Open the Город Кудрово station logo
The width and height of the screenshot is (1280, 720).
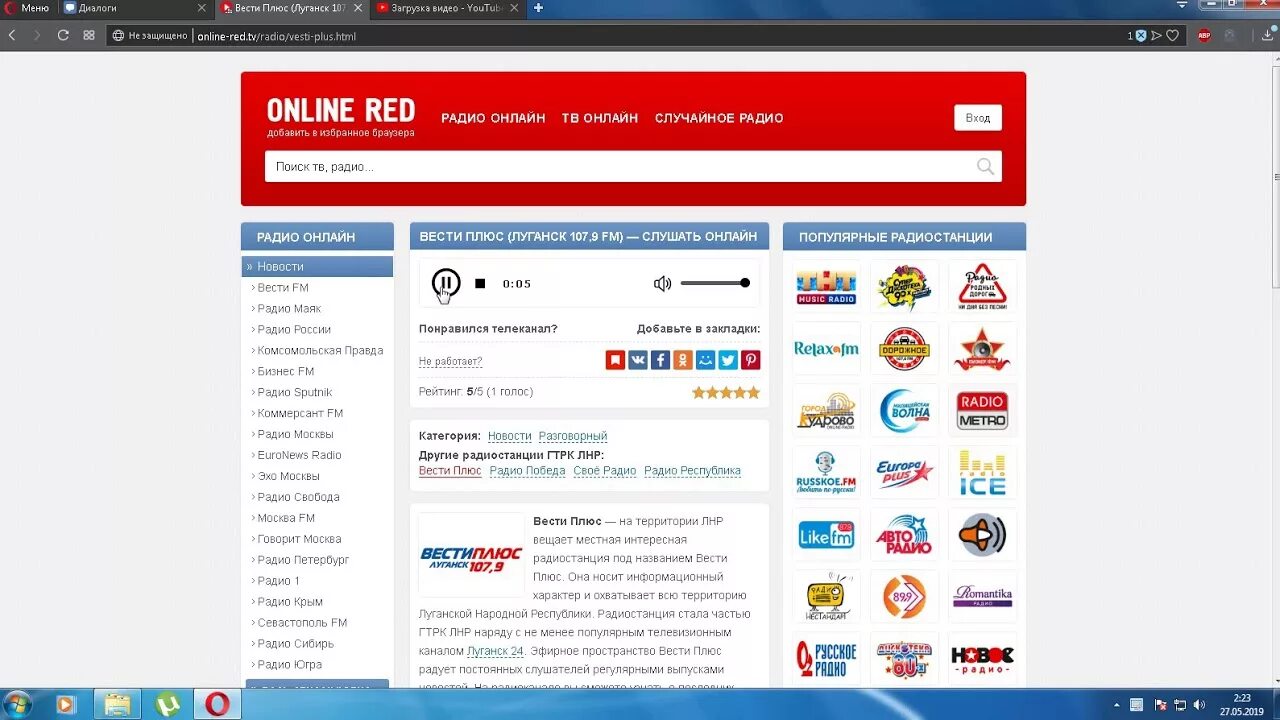(826, 411)
